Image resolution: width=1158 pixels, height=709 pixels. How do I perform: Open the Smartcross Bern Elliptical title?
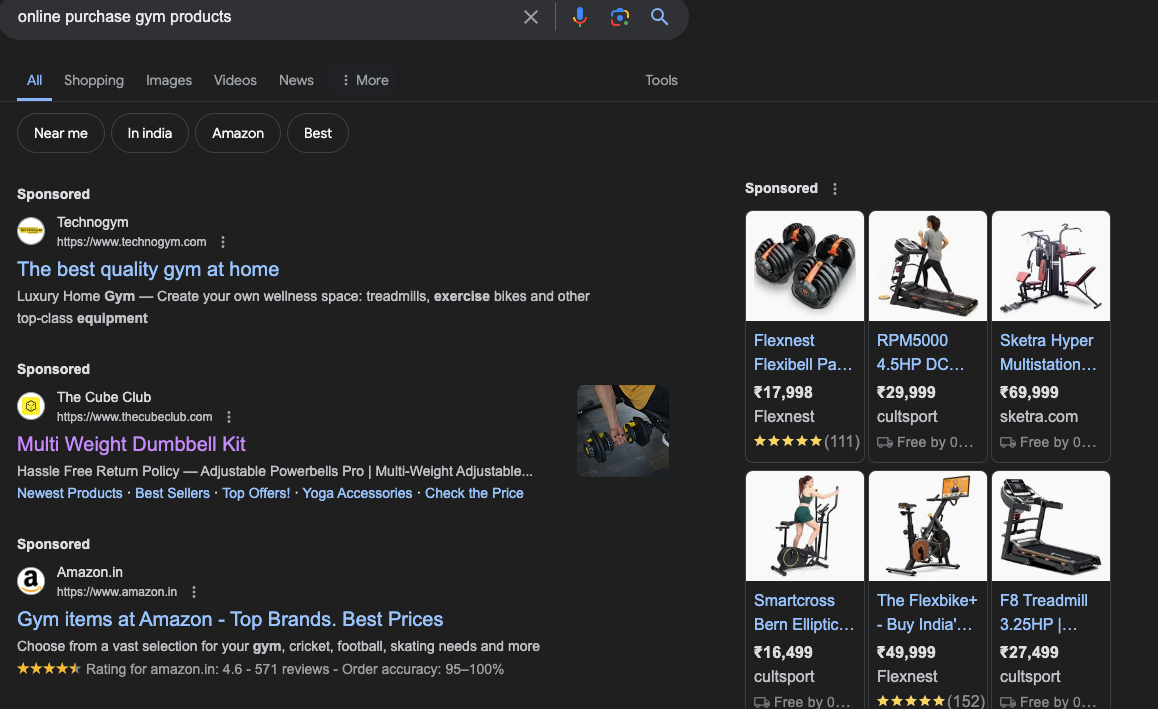804,612
